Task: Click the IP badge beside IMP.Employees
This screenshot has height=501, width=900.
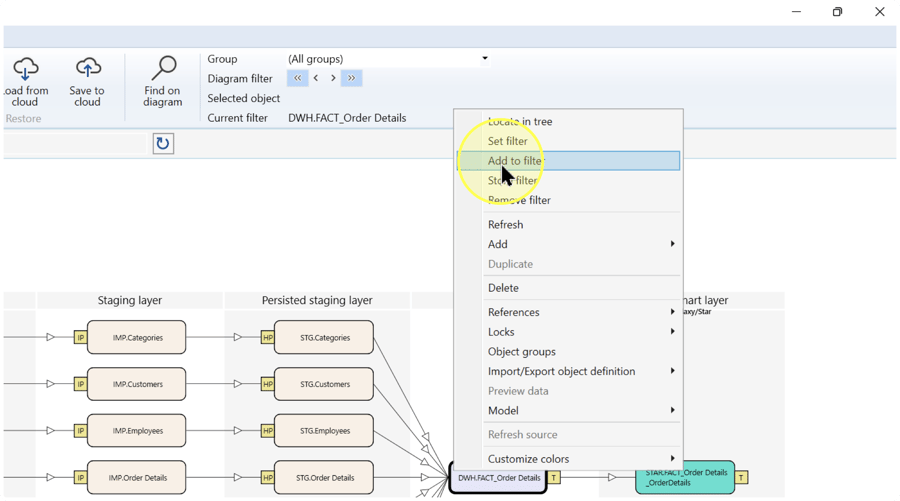Action: pyautogui.click(x=80, y=430)
